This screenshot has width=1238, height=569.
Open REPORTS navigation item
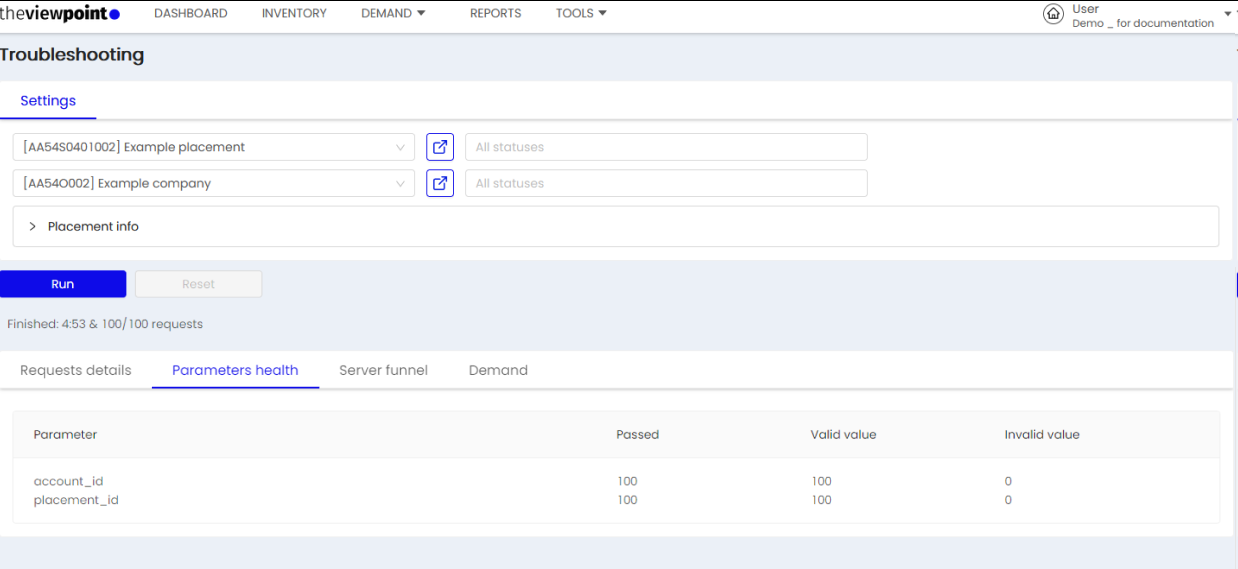coord(496,14)
